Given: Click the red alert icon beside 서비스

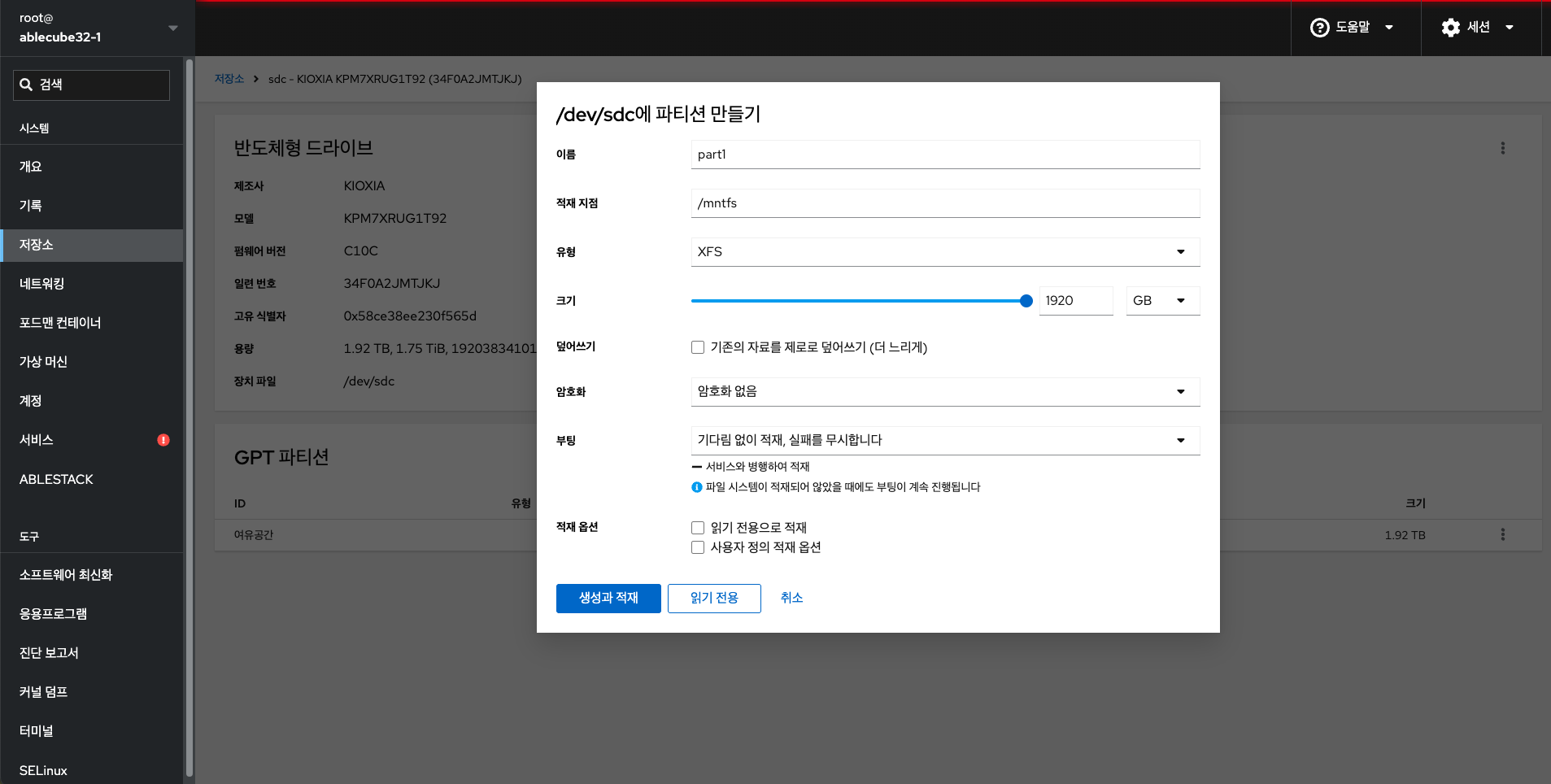Looking at the screenshot, I should (x=163, y=440).
